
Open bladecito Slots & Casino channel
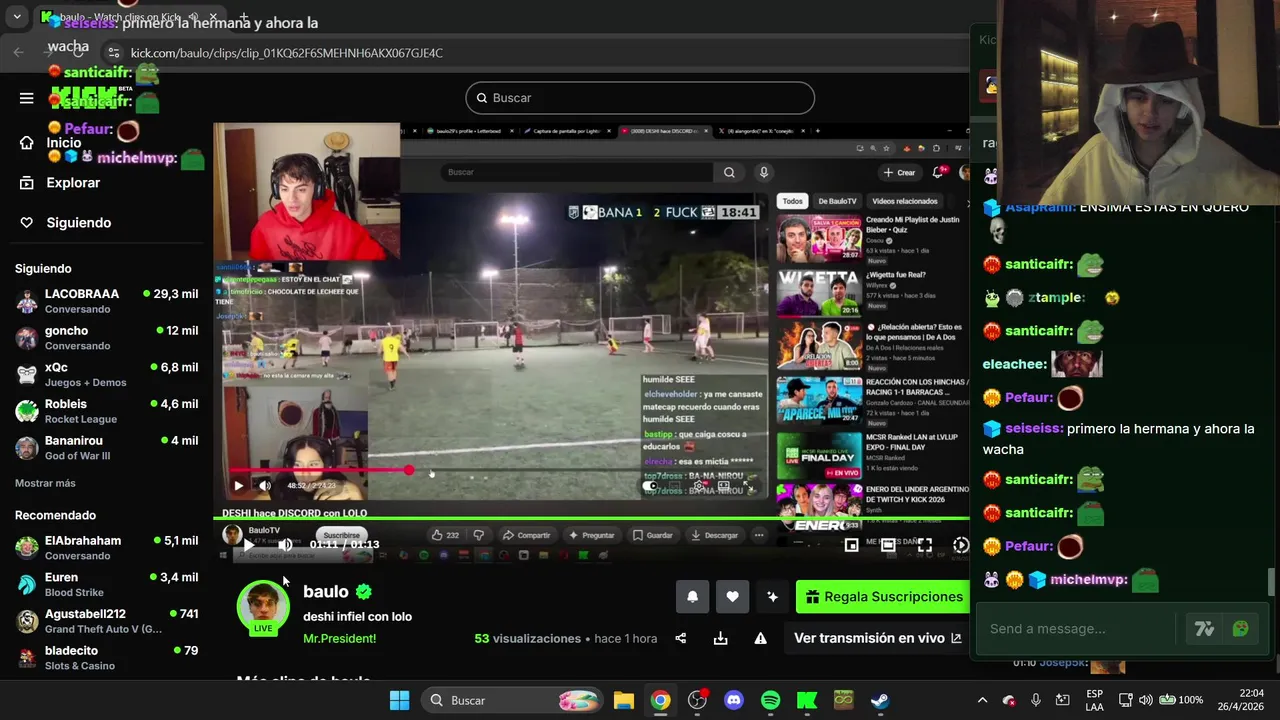106,657
